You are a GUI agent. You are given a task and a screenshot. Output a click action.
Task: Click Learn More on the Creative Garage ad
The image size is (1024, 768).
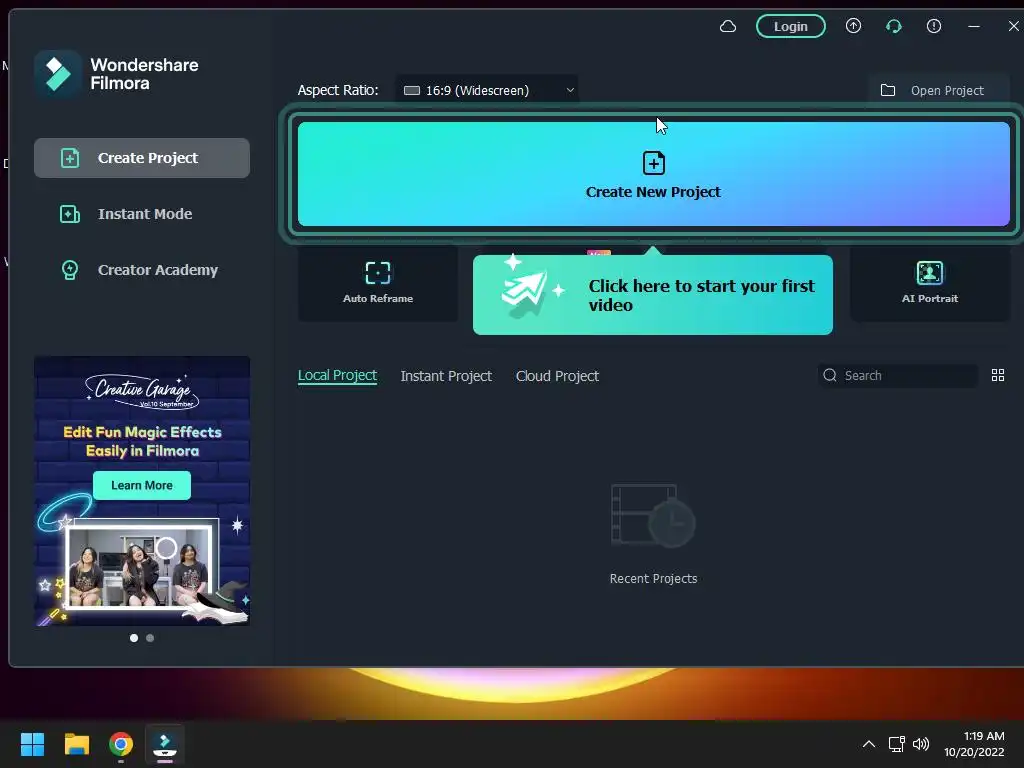(142, 485)
